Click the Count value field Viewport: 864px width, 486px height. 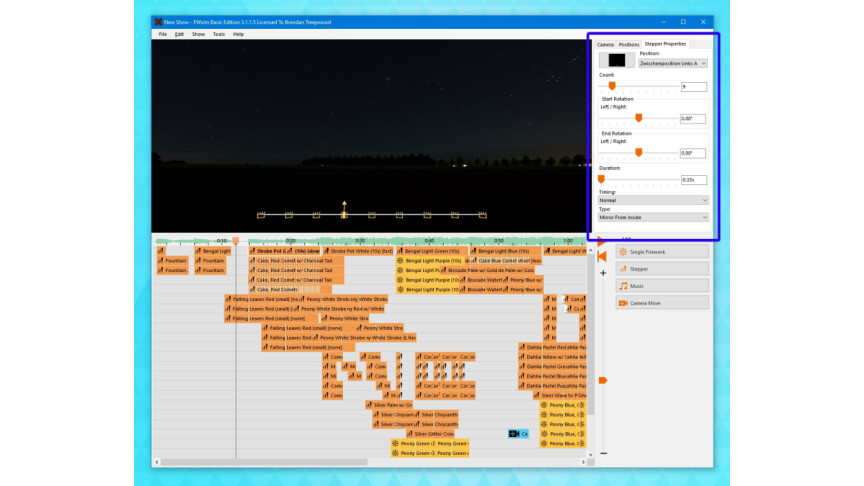[x=694, y=87]
